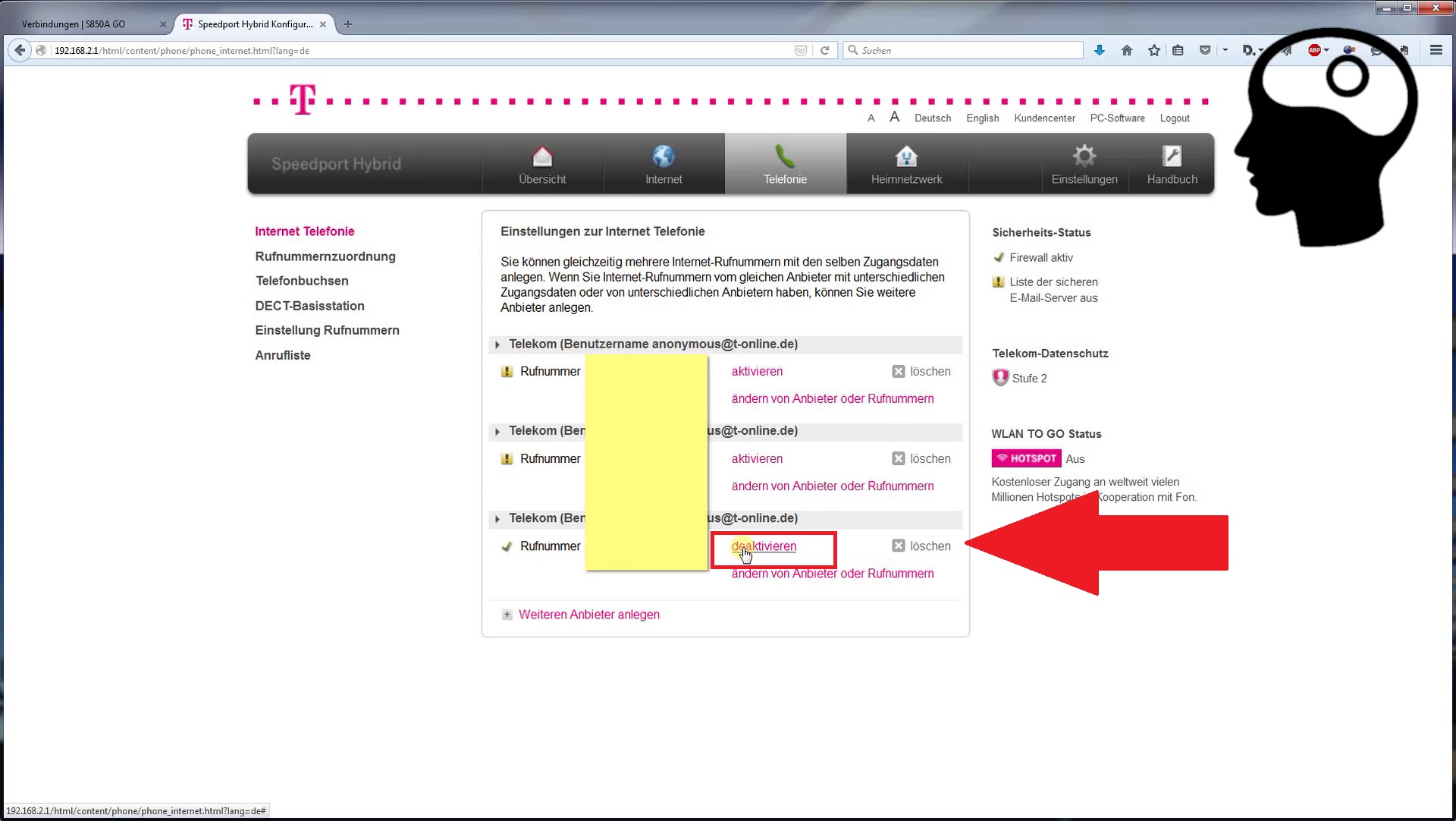Open Internet Telefonie sidebar item

point(305,231)
